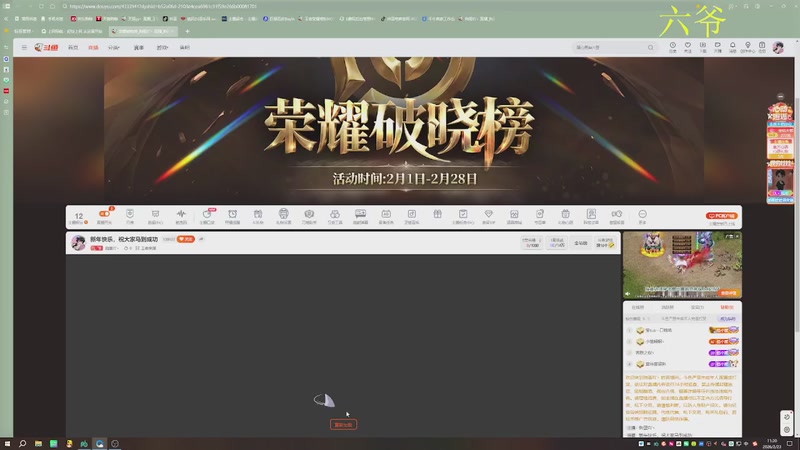Open the clipboard checkmark icon in the toolbar

point(463,216)
